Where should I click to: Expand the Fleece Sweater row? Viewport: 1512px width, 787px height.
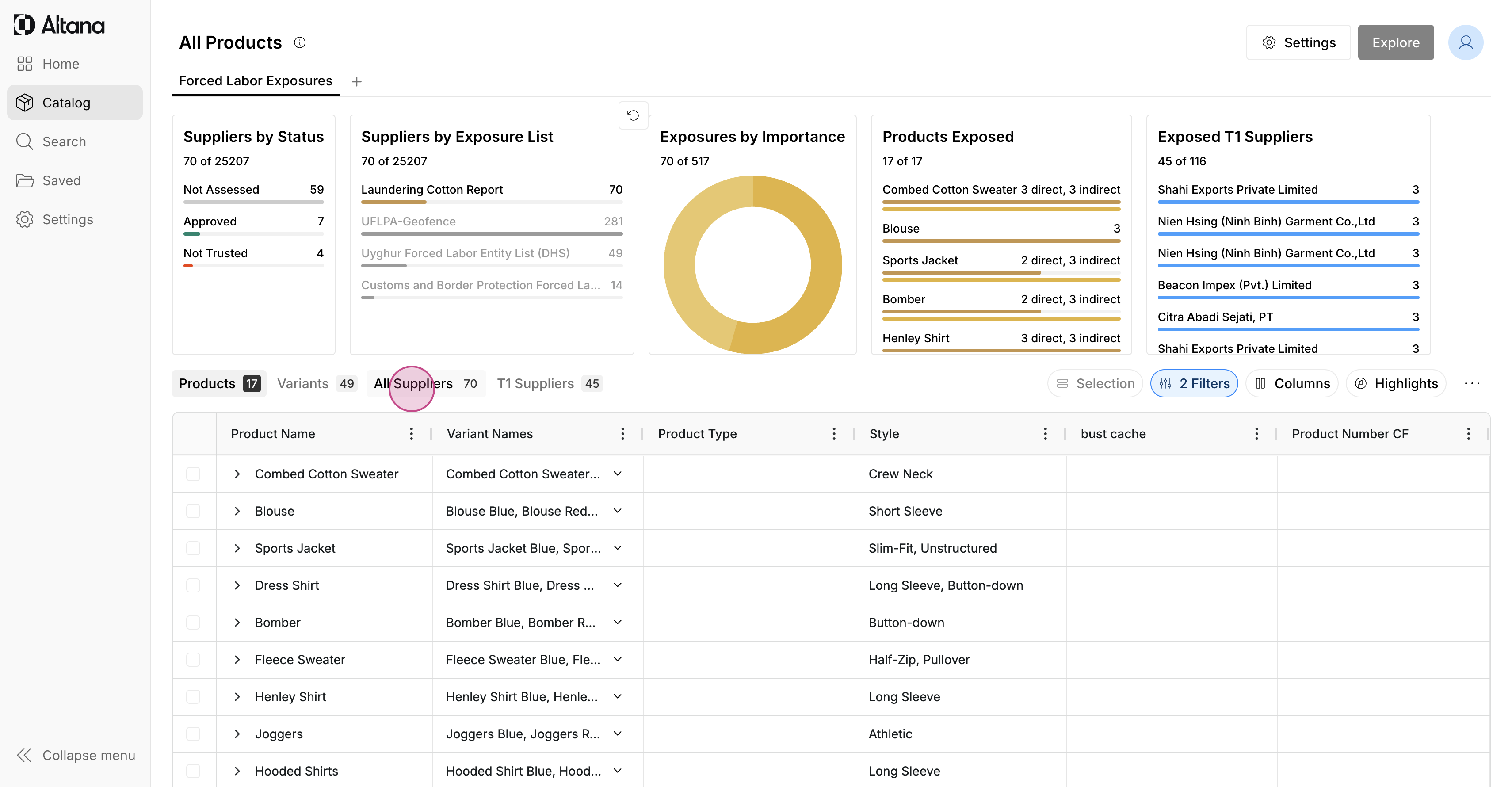pyautogui.click(x=237, y=660)
